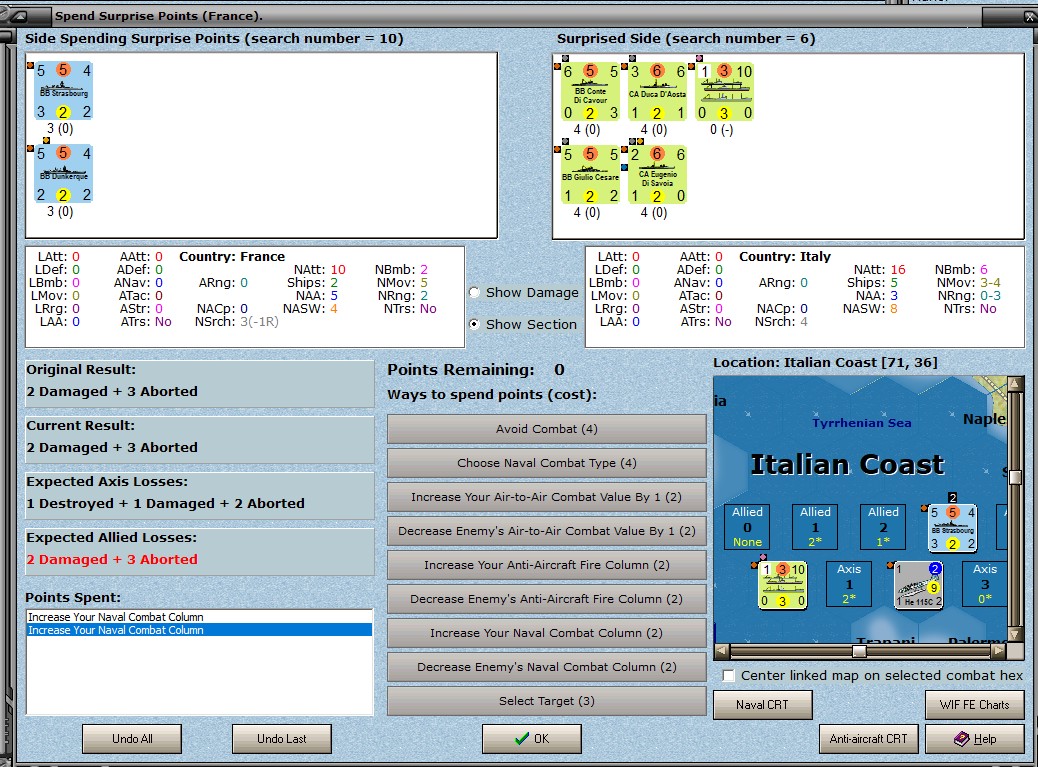Click the map horizontal scrollbar thumb
Image resolution: width=1038 pixels, height=767 pixels.
click(x=859, y=651)
